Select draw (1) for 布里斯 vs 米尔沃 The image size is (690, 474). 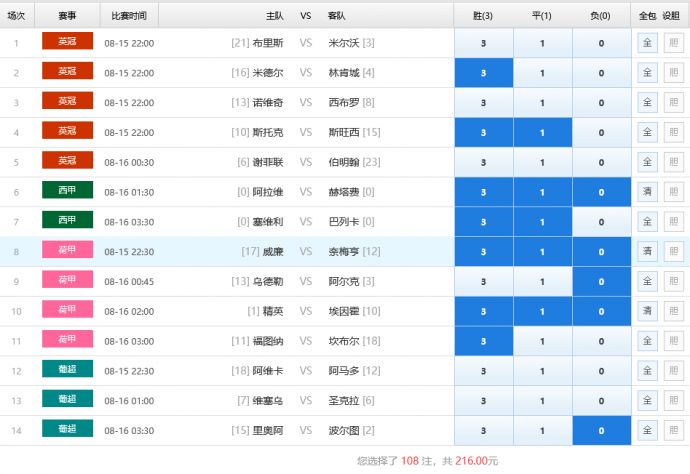coord(543,43)
